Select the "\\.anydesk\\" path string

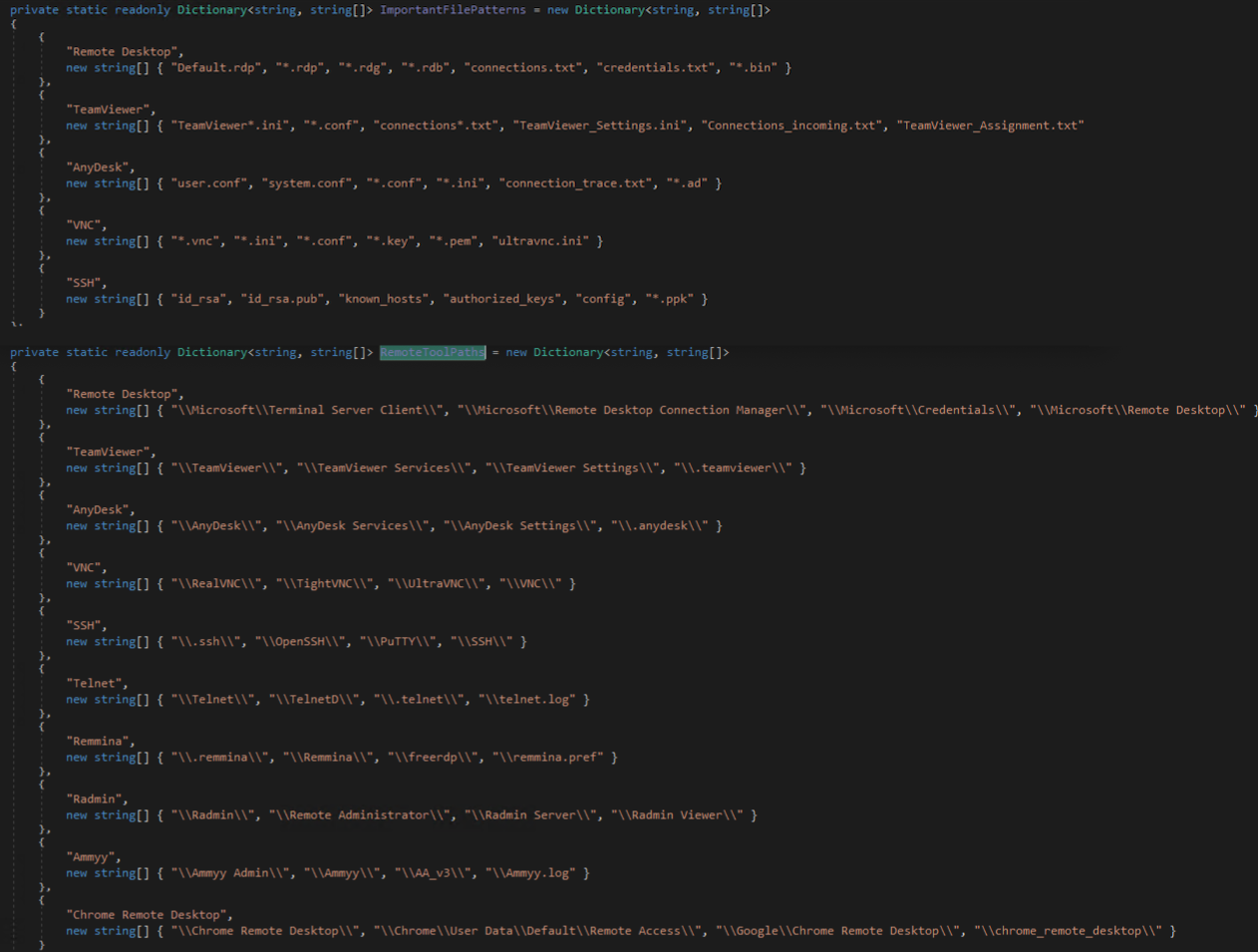coord(660,526)
